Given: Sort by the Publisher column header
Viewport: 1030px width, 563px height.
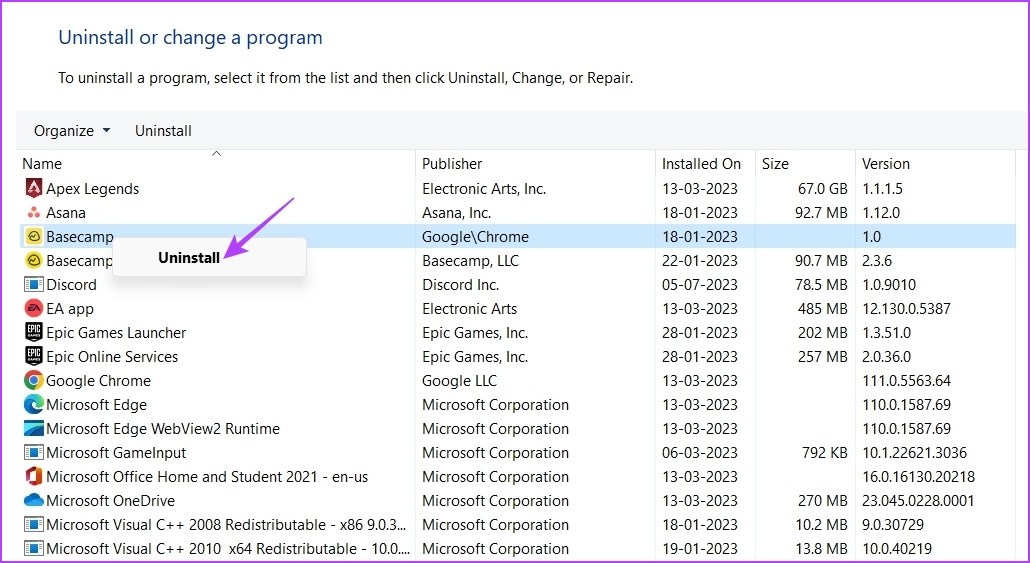Looking at the screenshot, I should pos(452,164).
